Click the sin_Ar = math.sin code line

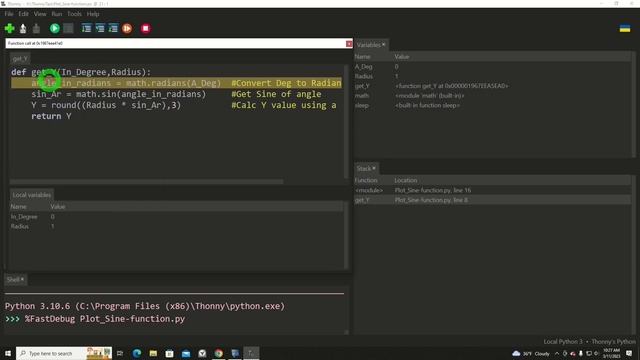(176, 94)
